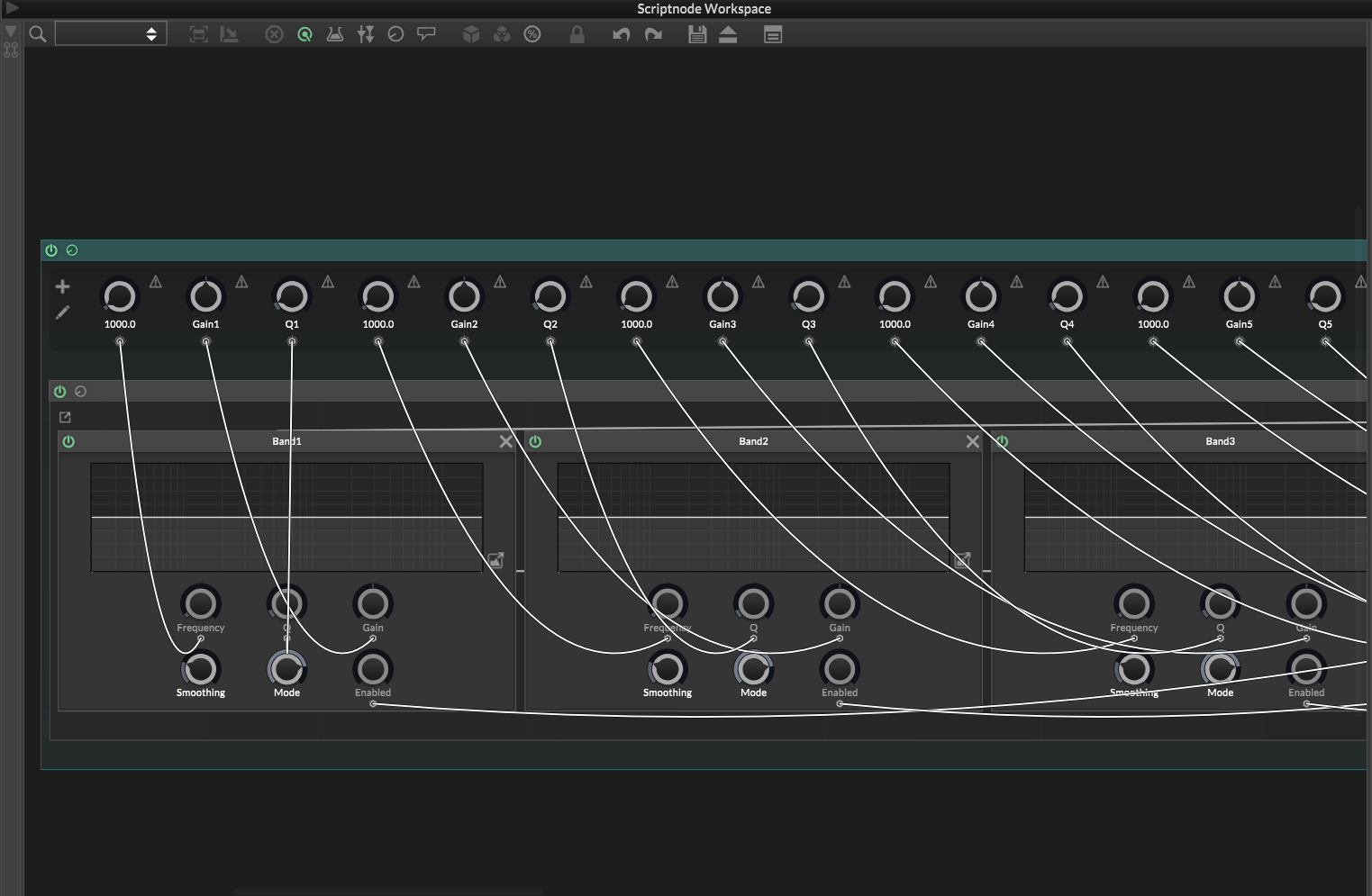Click the Gain1 knob
Image resolution: width=1372 pixels, height=896 pixels.
tap(205, 296)
